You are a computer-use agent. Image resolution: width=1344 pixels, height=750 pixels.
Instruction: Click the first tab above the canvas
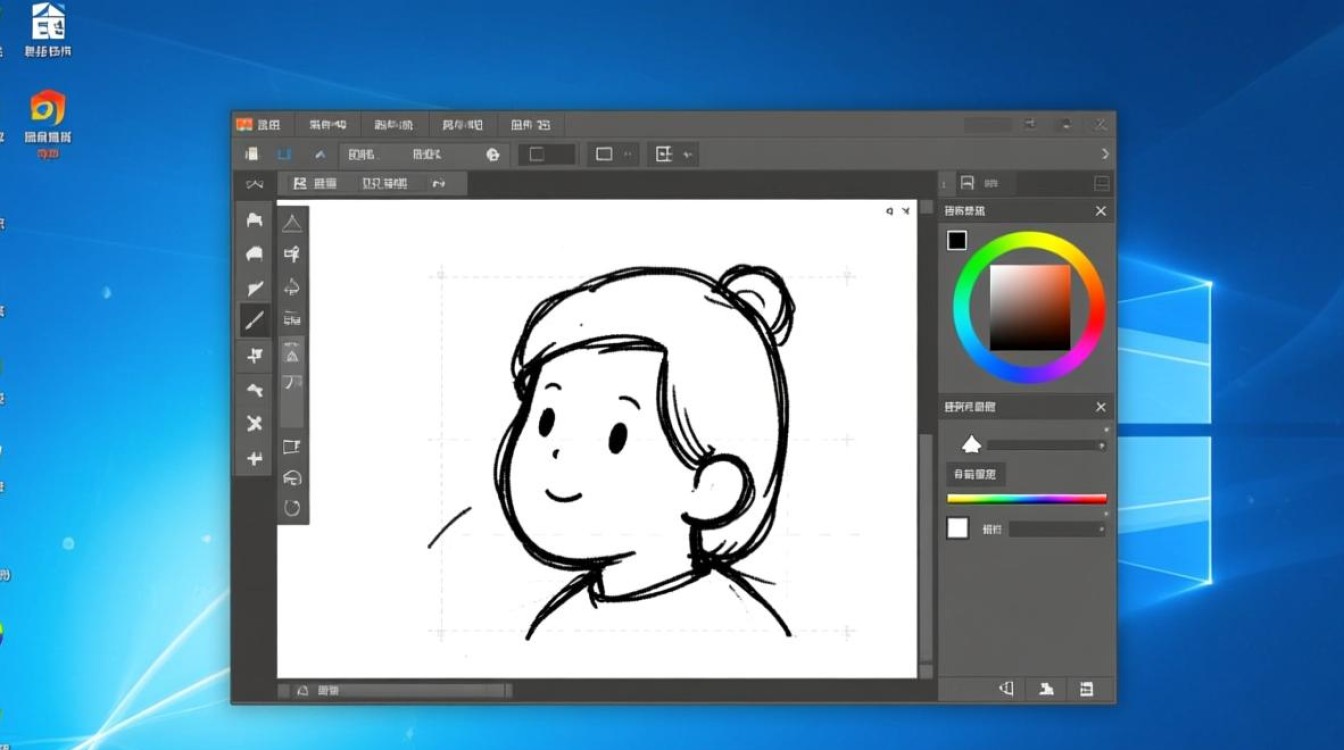(x=314, y=184)
